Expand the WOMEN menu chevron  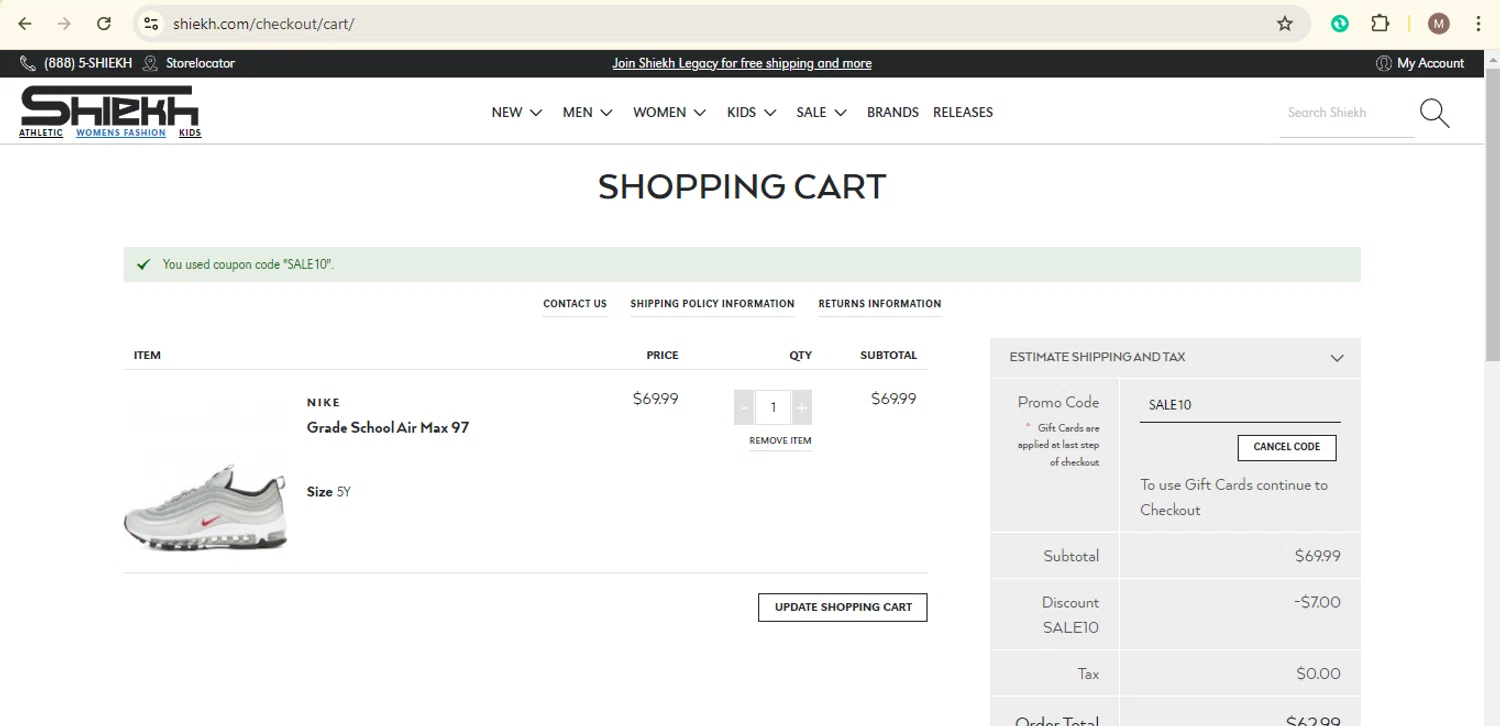(x=700, y=113)
